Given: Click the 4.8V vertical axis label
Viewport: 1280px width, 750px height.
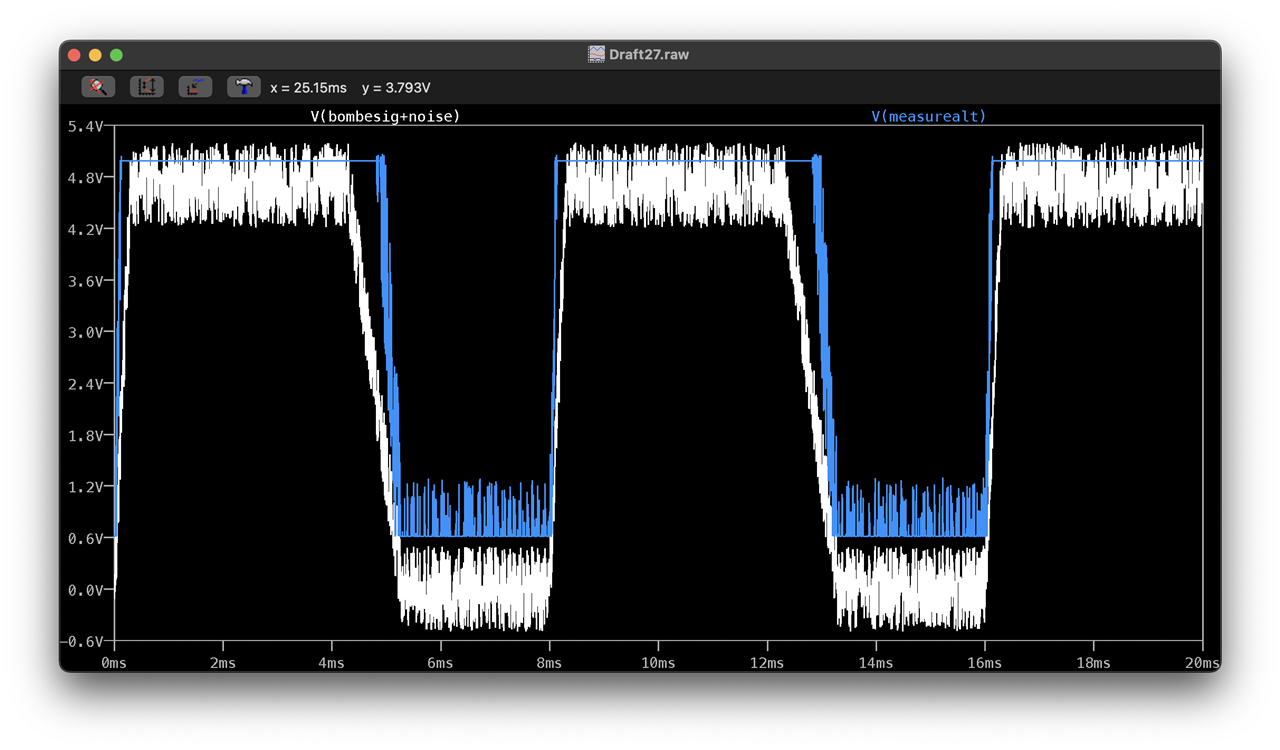Looking at the screenshot, I should tap(84, 178).
